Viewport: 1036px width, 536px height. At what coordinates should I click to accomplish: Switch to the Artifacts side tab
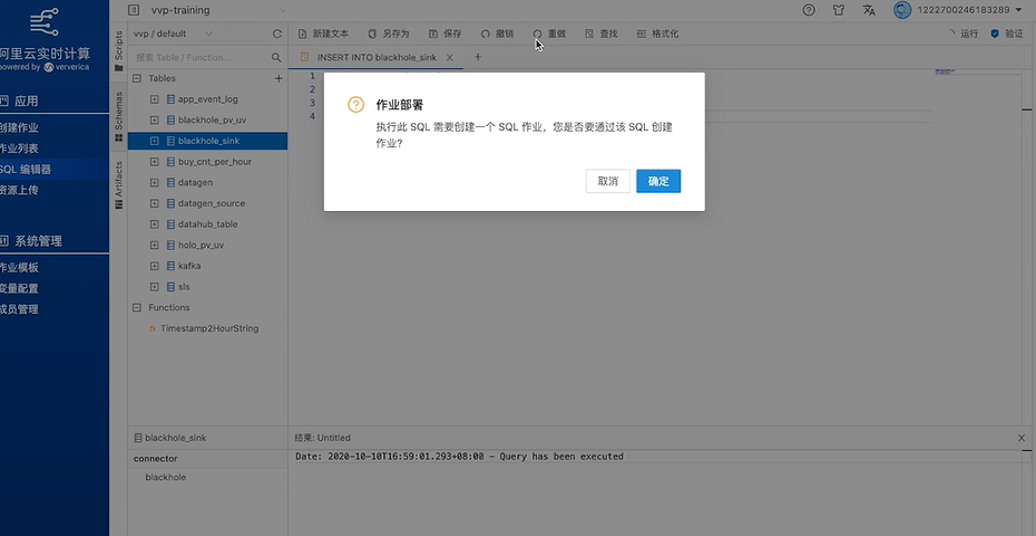point(119,185)
